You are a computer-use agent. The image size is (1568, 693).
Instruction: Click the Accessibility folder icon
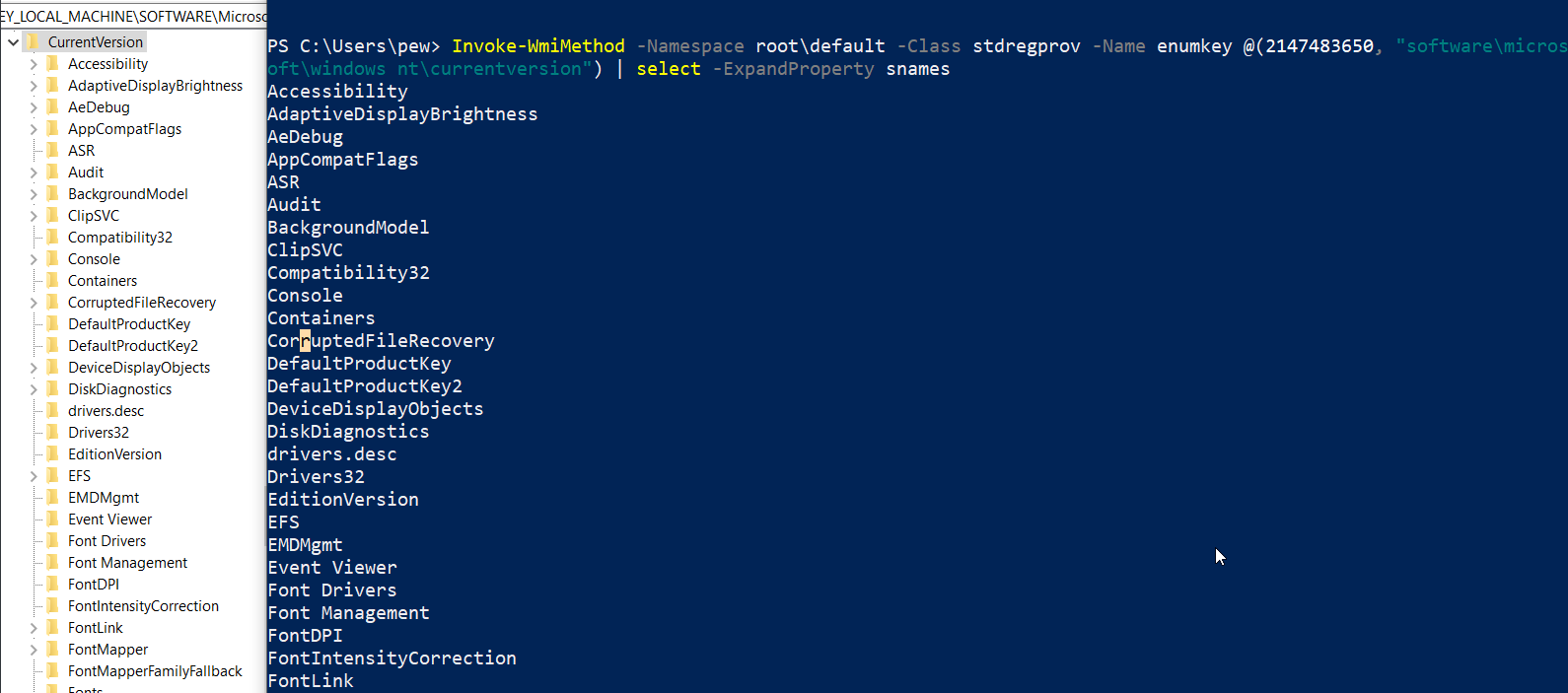pos(53,63)
